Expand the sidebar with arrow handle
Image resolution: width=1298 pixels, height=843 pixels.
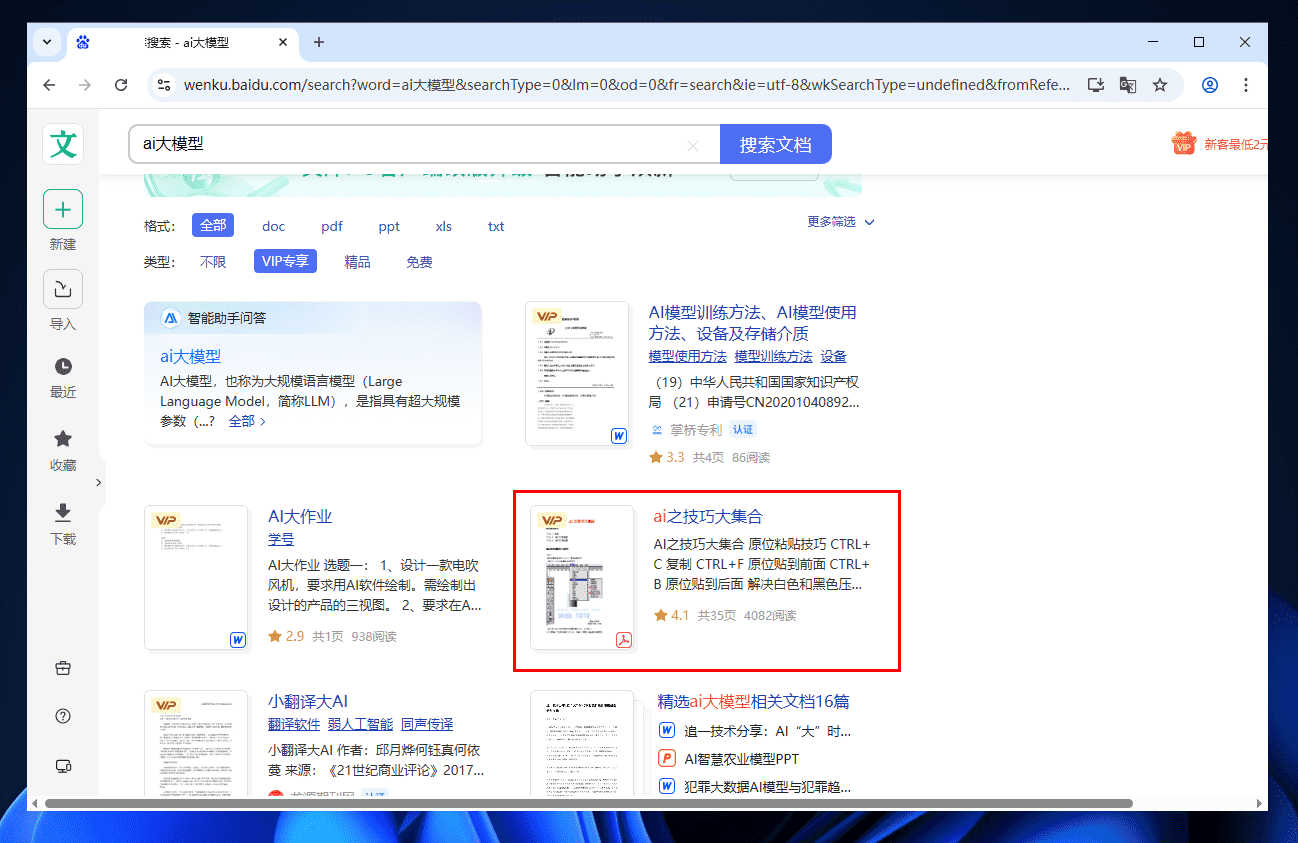[x=98, y=483]
